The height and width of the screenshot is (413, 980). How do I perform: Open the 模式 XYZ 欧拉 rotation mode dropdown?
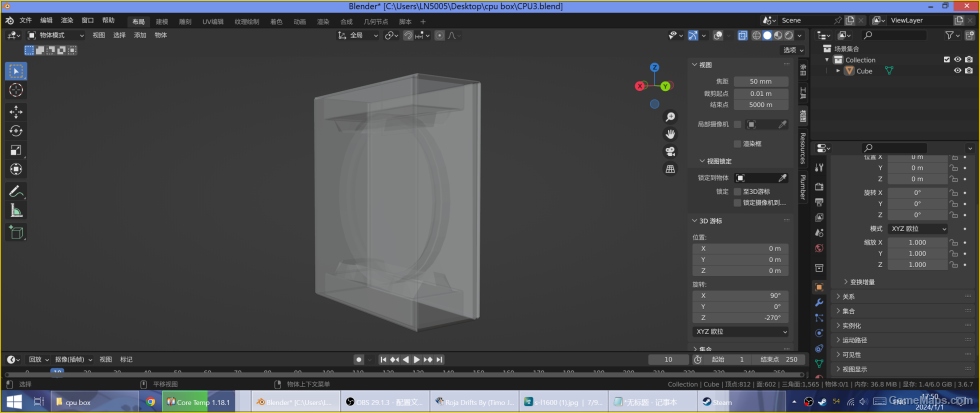point(918,229)
